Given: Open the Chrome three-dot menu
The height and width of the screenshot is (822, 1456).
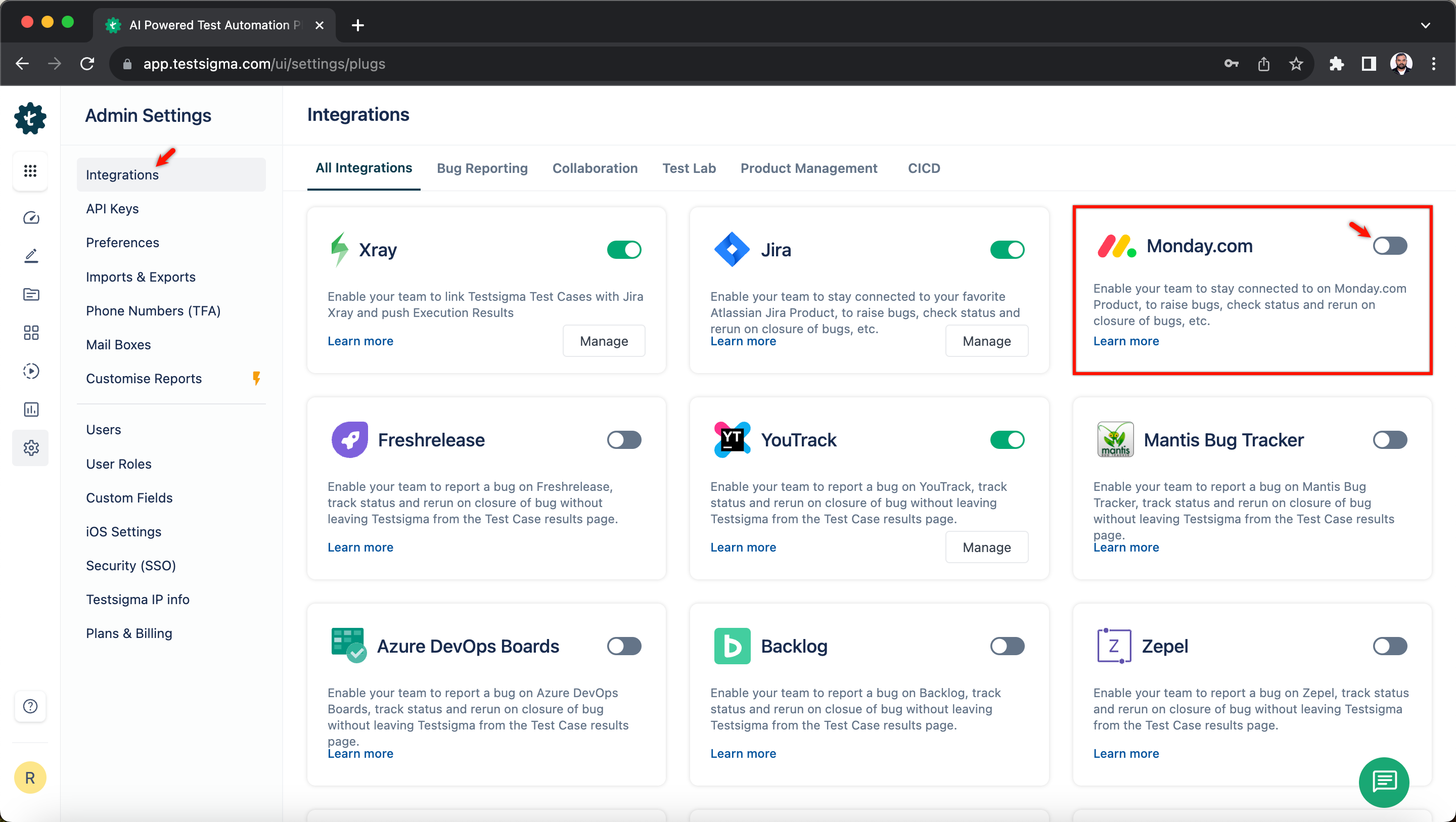Looking at the screenshot, I should click(1433, 63).
